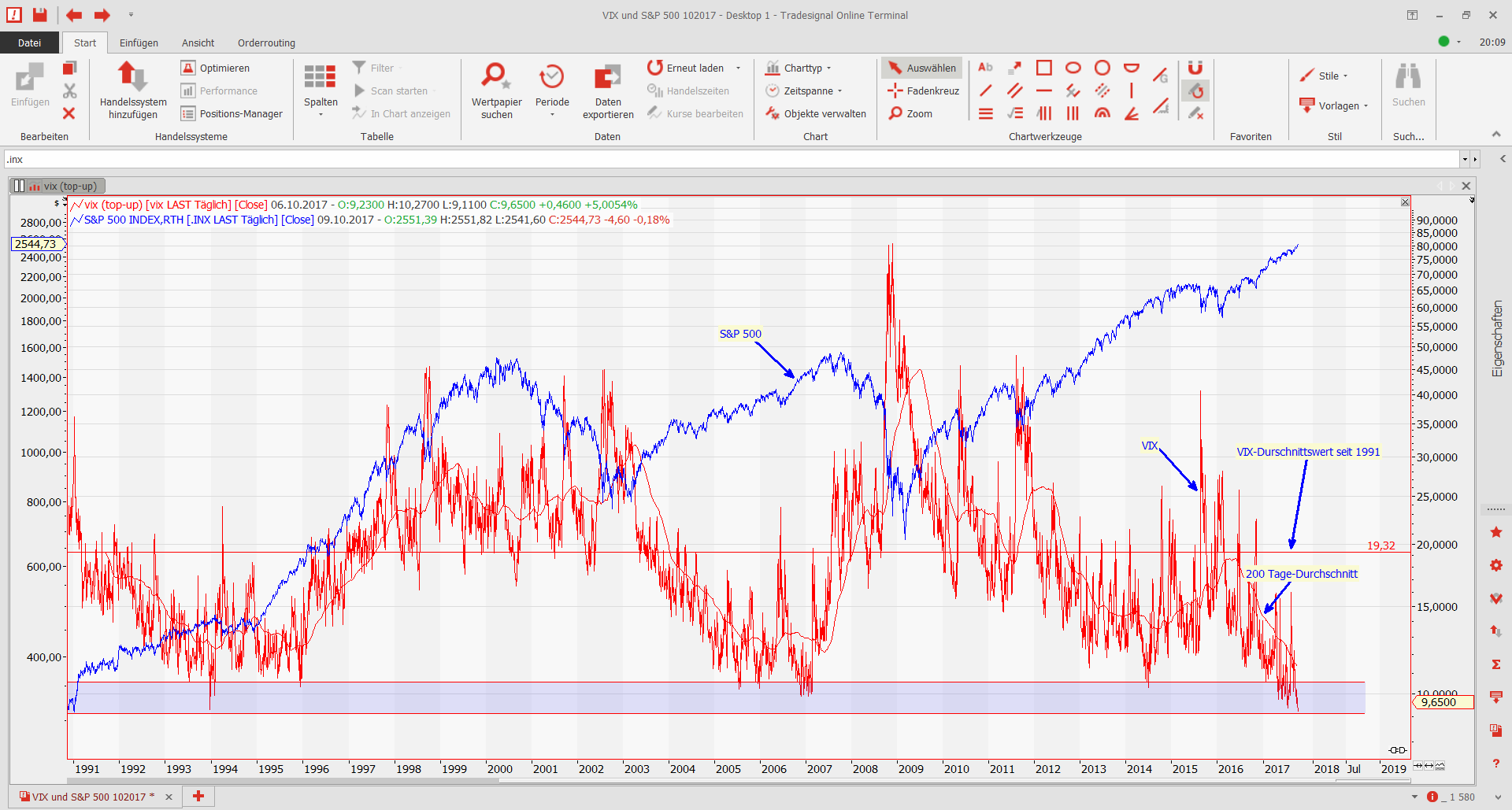The height and width of the screenshot is (810, 1512).
Task: Toggle Fadenkreuz crosshair mode
Action: click(924, 91)
